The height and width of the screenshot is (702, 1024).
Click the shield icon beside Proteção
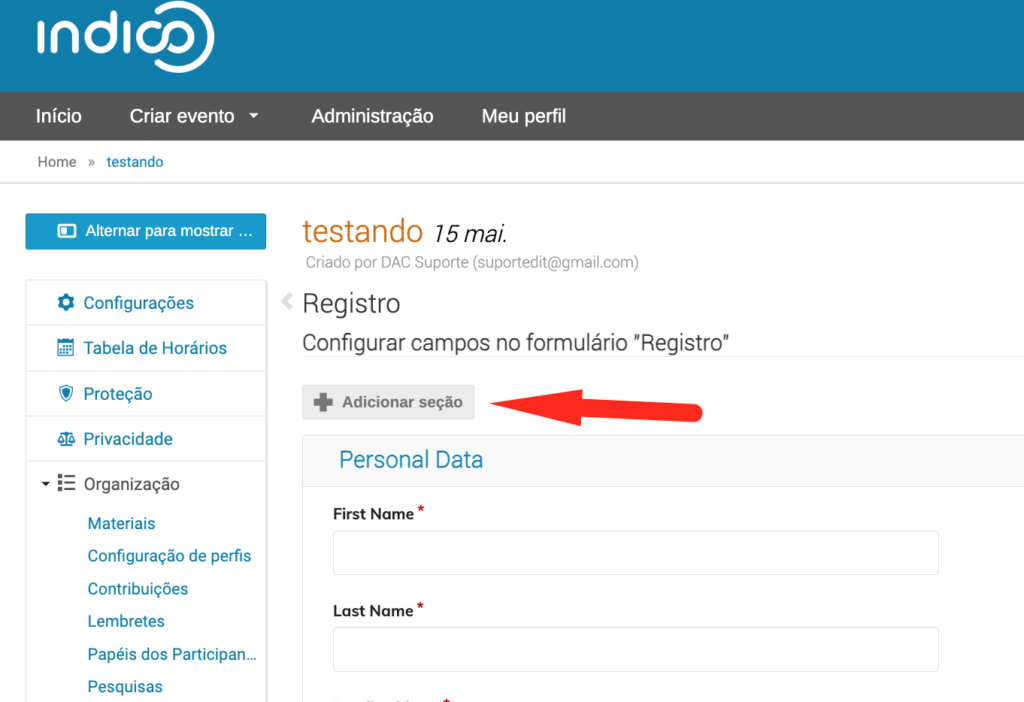click(x=66, y=393)
